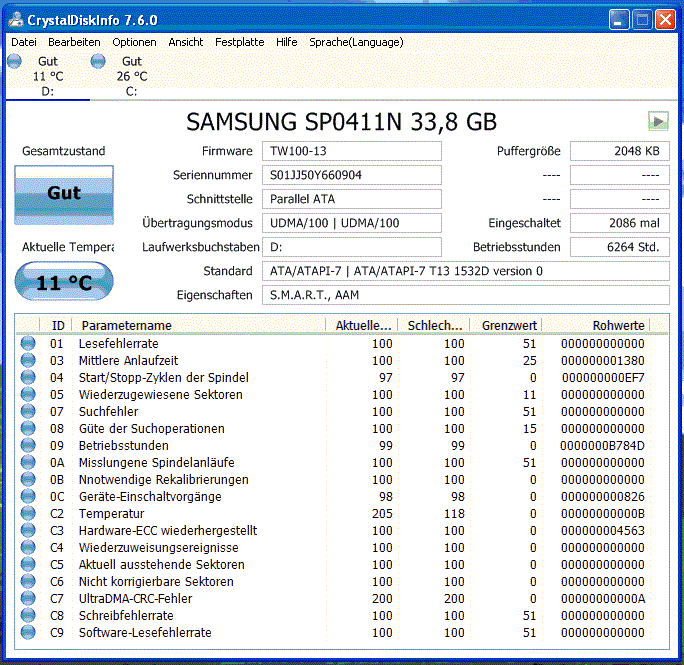Click status icon for row 09 Betriebsstunden
Image resolution: width=684 pixels, height=665 pixels.
click(28, 446)
